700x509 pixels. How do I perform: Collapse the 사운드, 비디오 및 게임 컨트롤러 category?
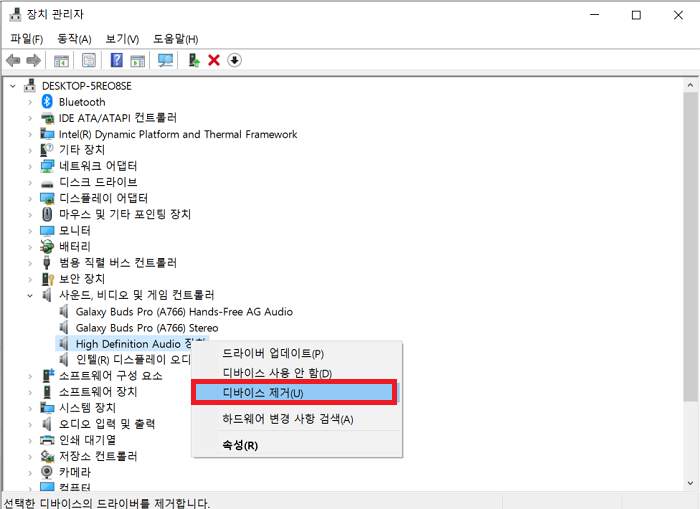pyautogui.click(x=30, y=295)
